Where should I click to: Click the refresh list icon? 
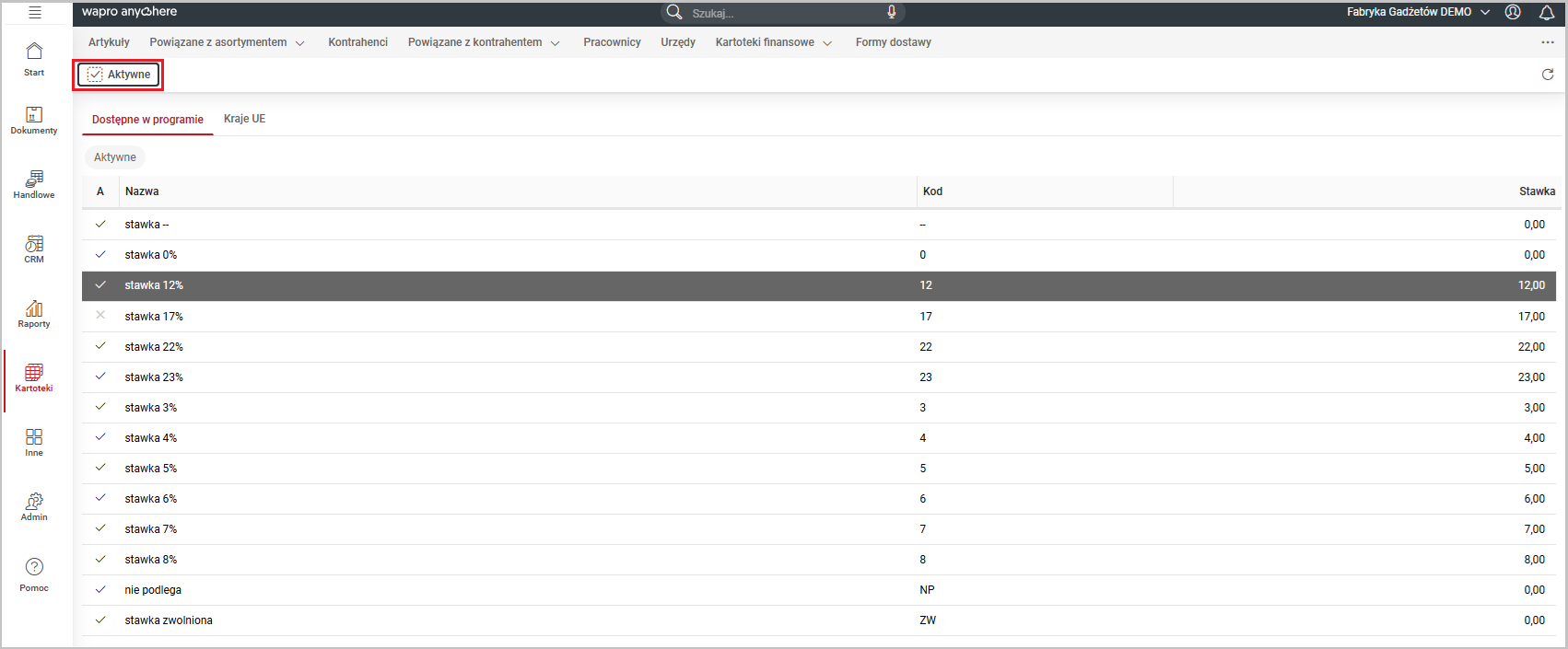(x=1548, y=75)
